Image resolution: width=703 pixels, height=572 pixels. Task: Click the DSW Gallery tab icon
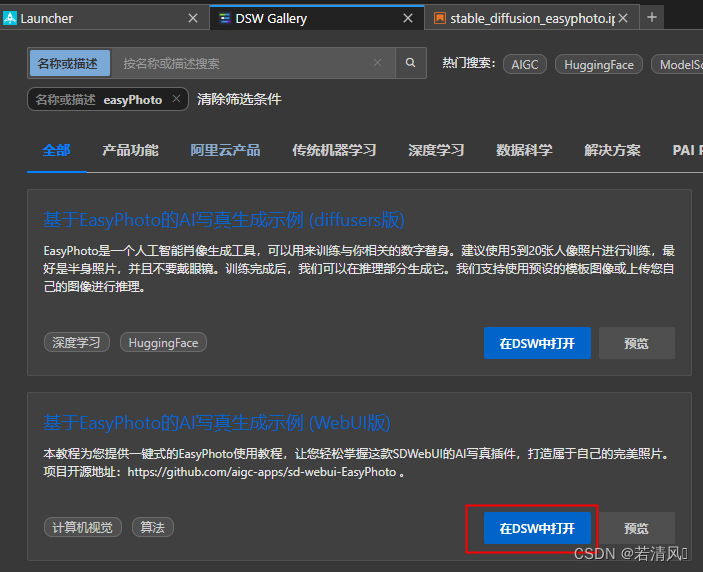click(x=225, y=18)
